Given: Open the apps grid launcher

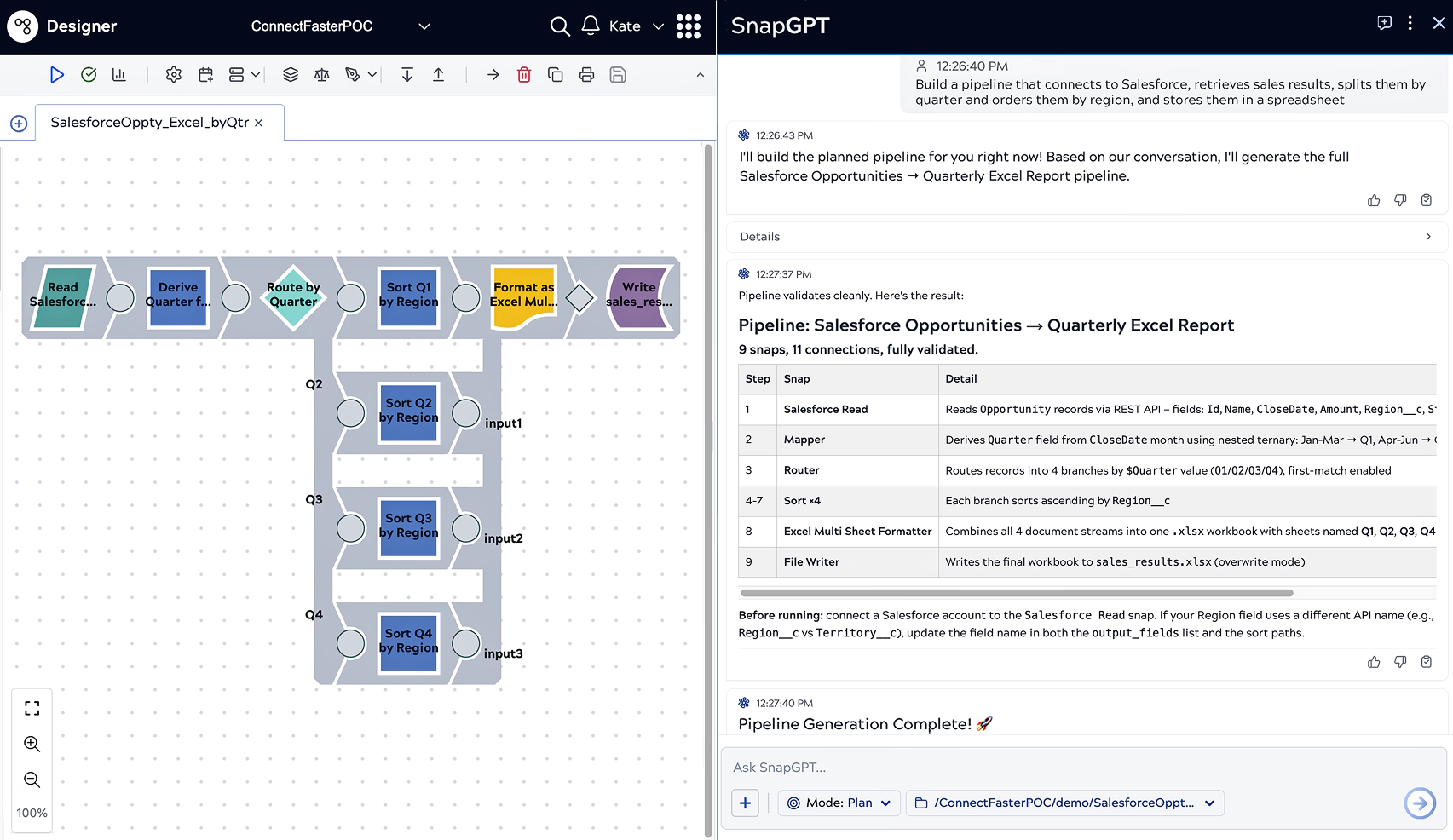Looking at the screenshot, I should 689,26.
